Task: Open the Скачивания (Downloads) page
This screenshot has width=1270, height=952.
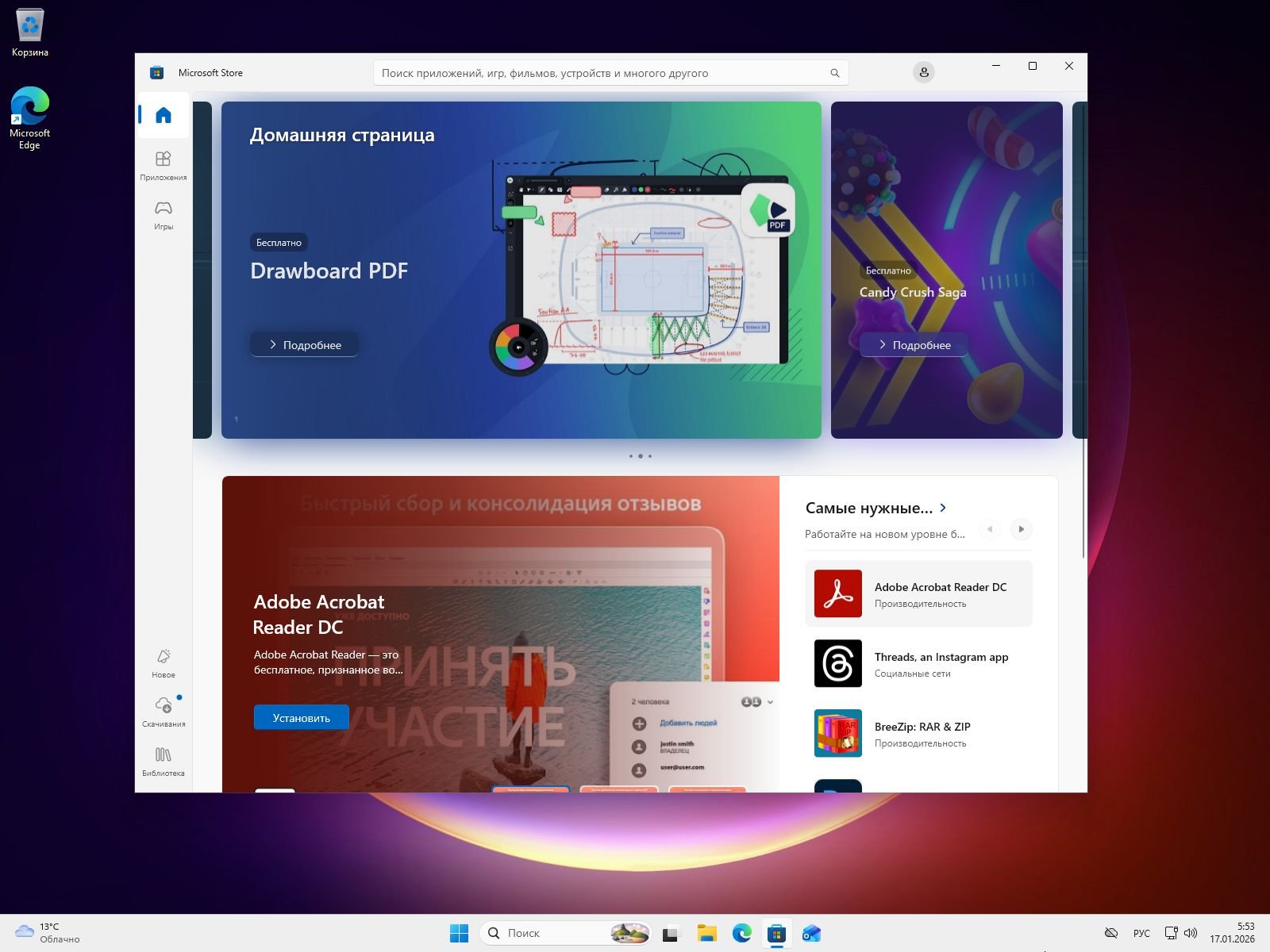Action: [x=164, y=712]
